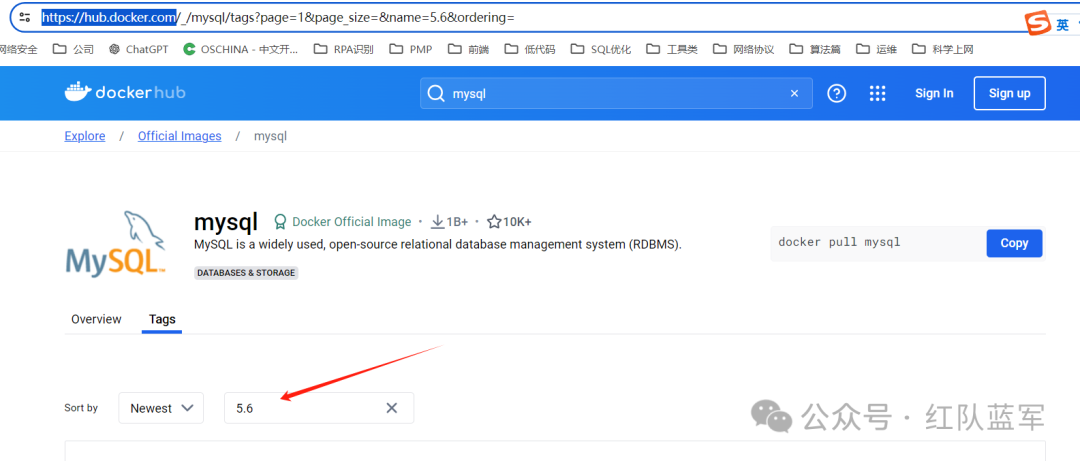Open the ChatGPT bookmark
Image resolution: width=1080 pixels, height=461 pixels.
[138, 49]
